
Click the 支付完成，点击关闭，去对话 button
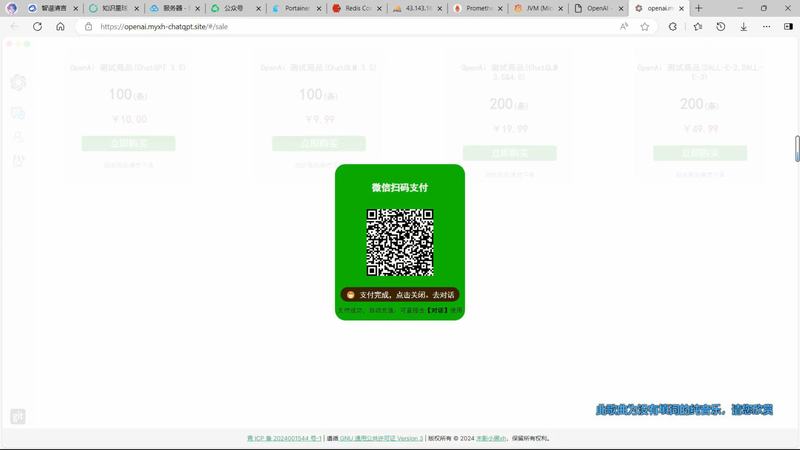[x=400, y=294]
